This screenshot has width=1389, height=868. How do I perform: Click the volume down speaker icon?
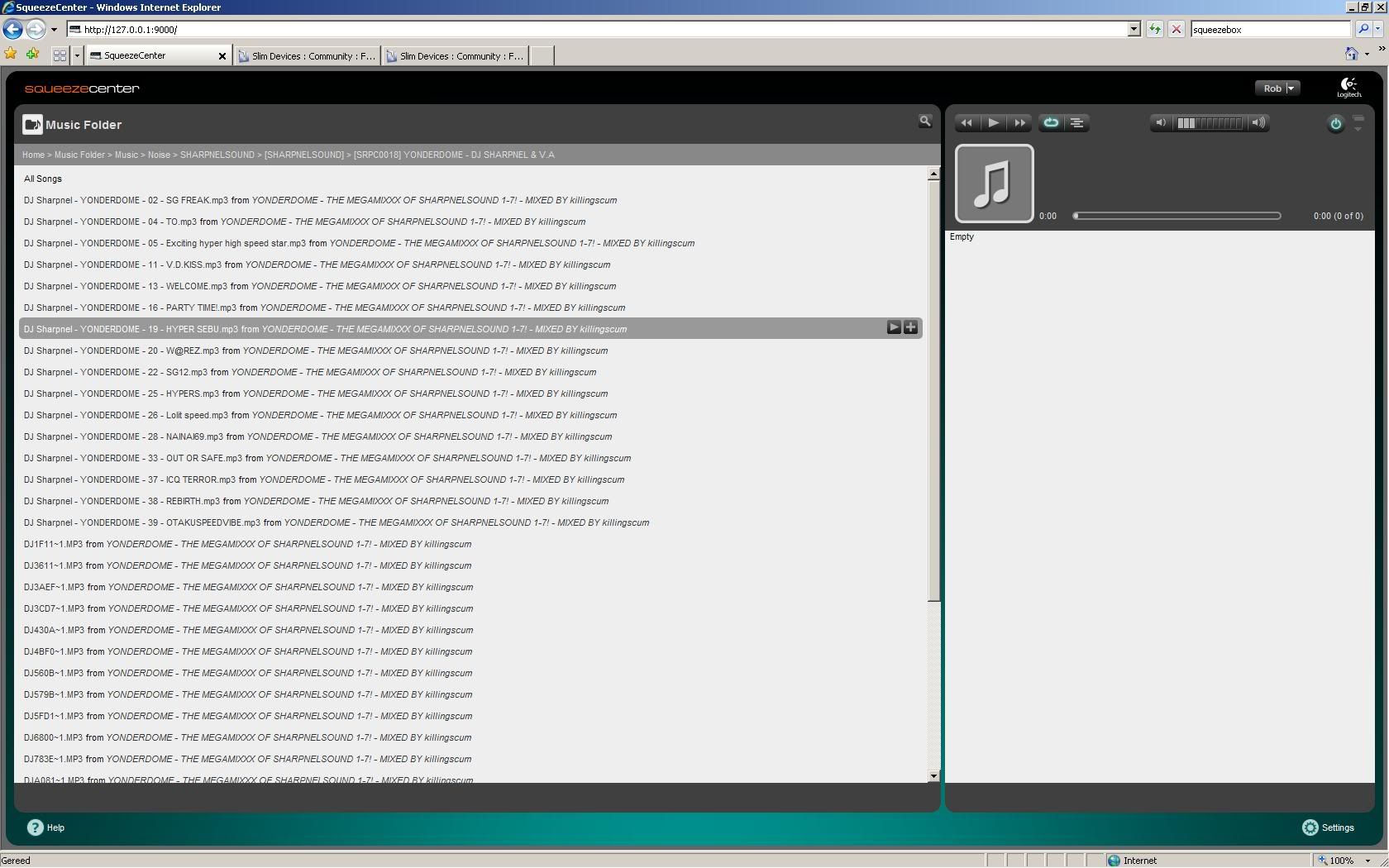click(1161, 123)
